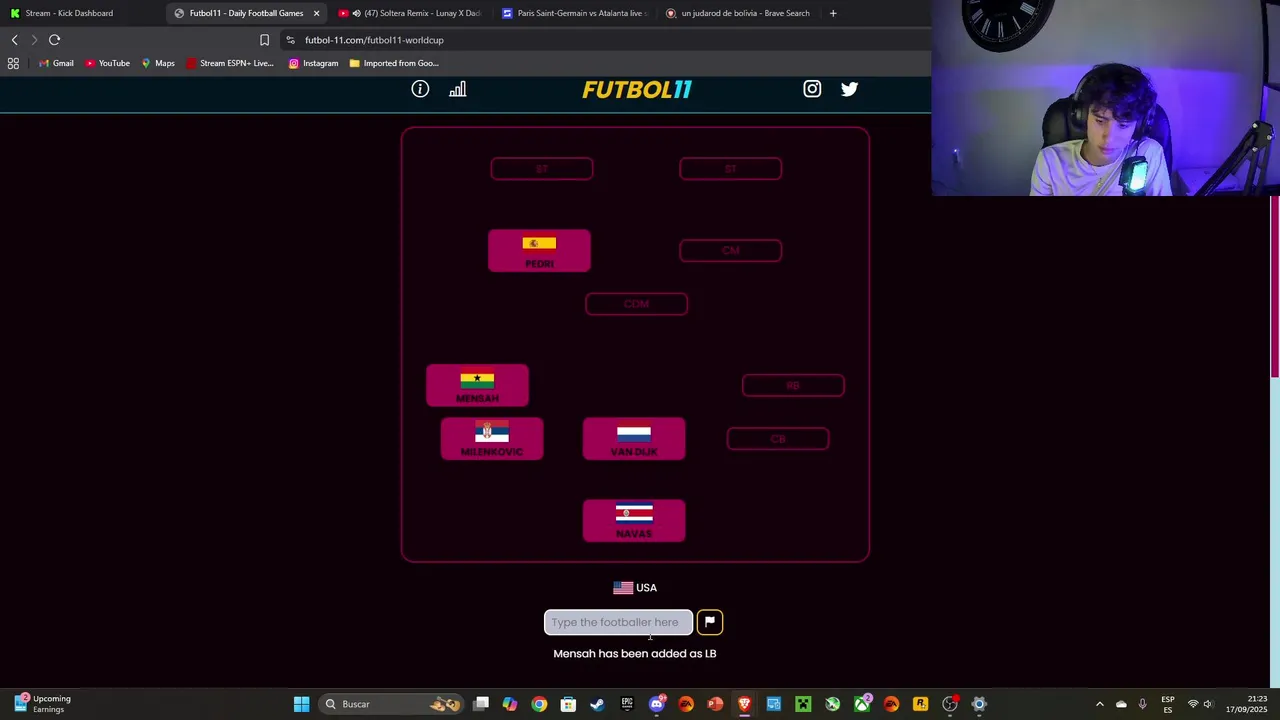Click the Navas goalkeeper card
The width and height of the screenshot is (1280, 720).
click(x=634, y=521)
